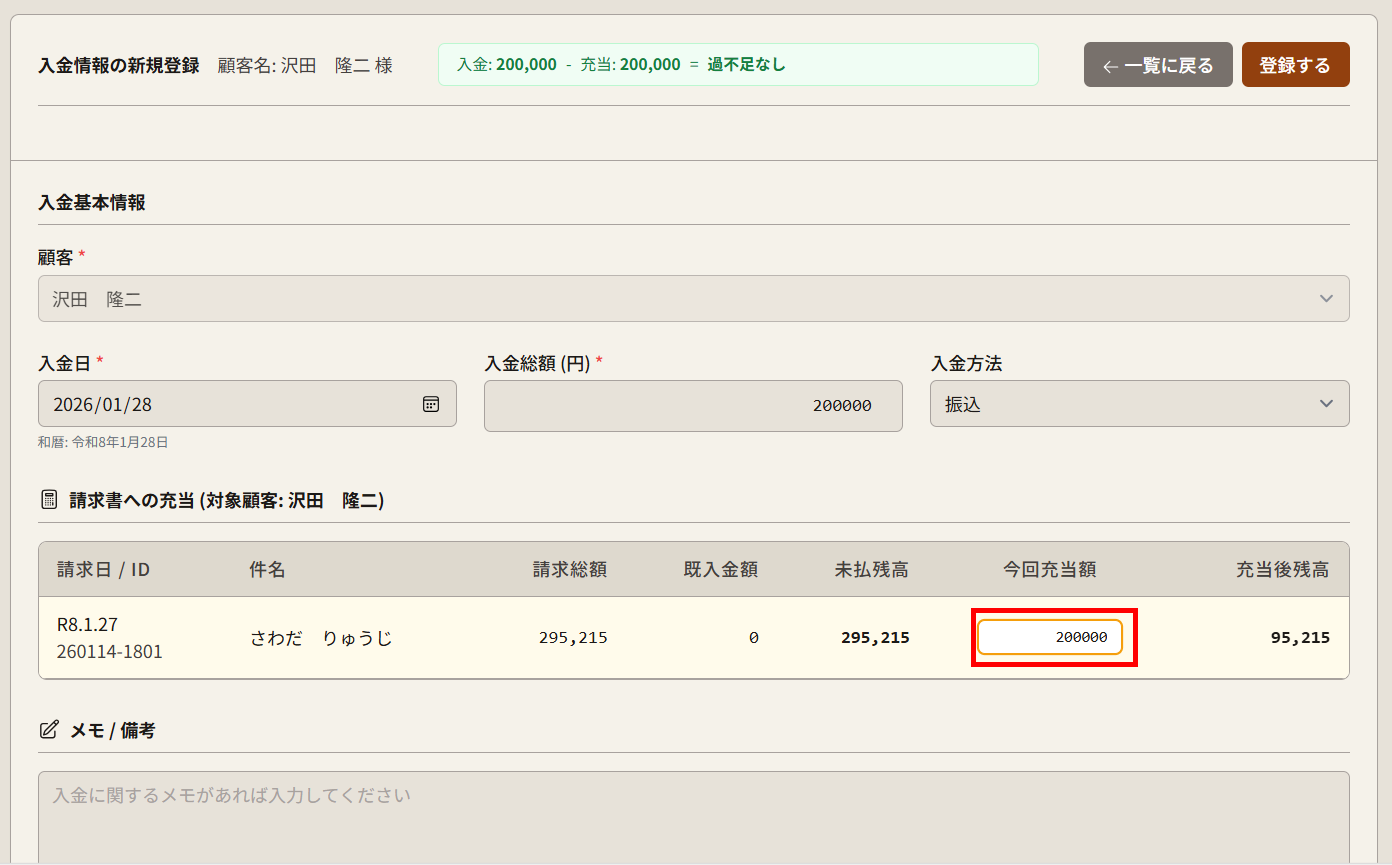Select invoice ID 260114-1801
Image resolution: width=1392 pixels, height=865 pixels.
coord(110,652)
